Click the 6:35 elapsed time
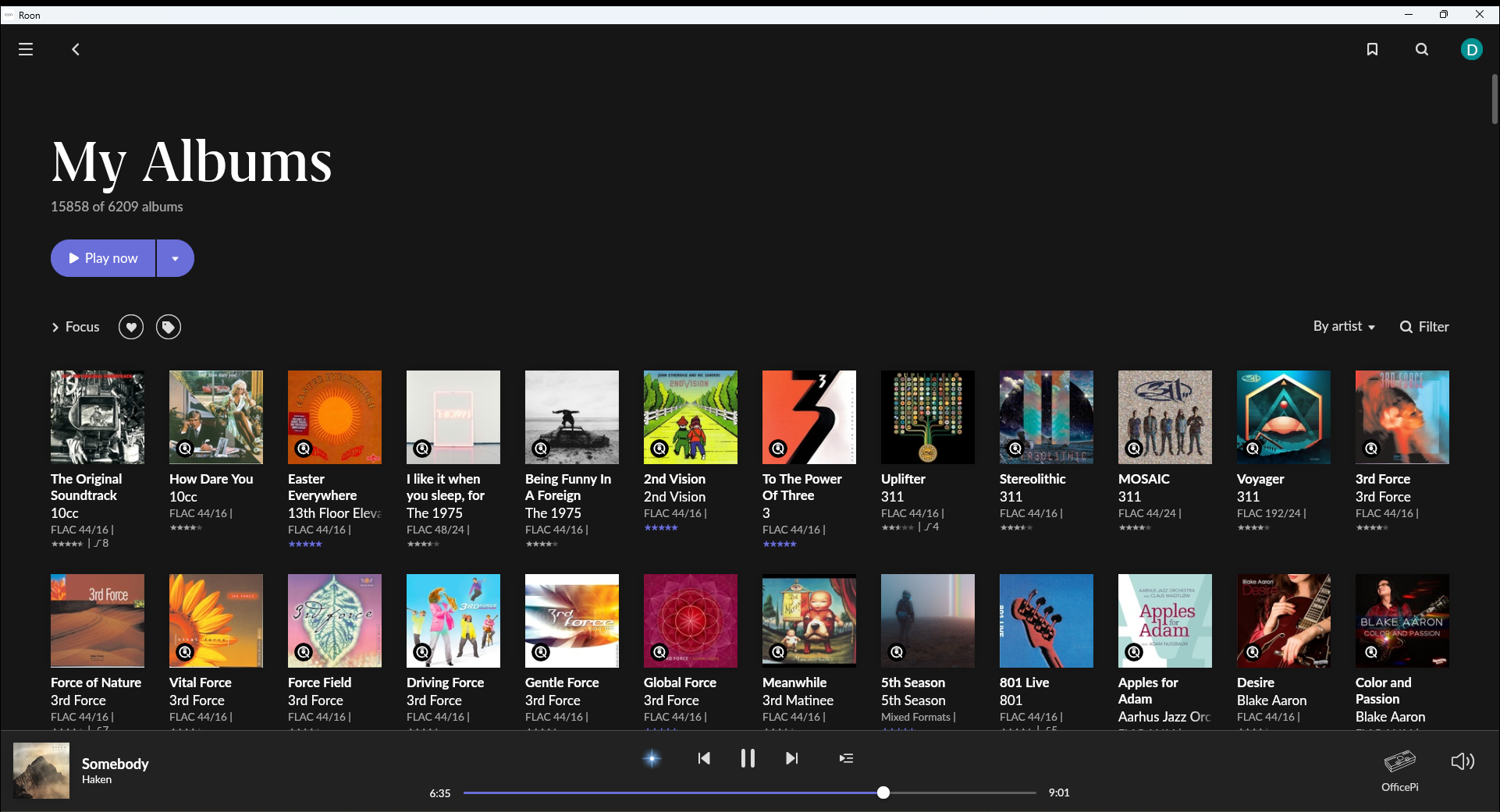This screenshot has width=1500, height=812. [x=440, y=793]
